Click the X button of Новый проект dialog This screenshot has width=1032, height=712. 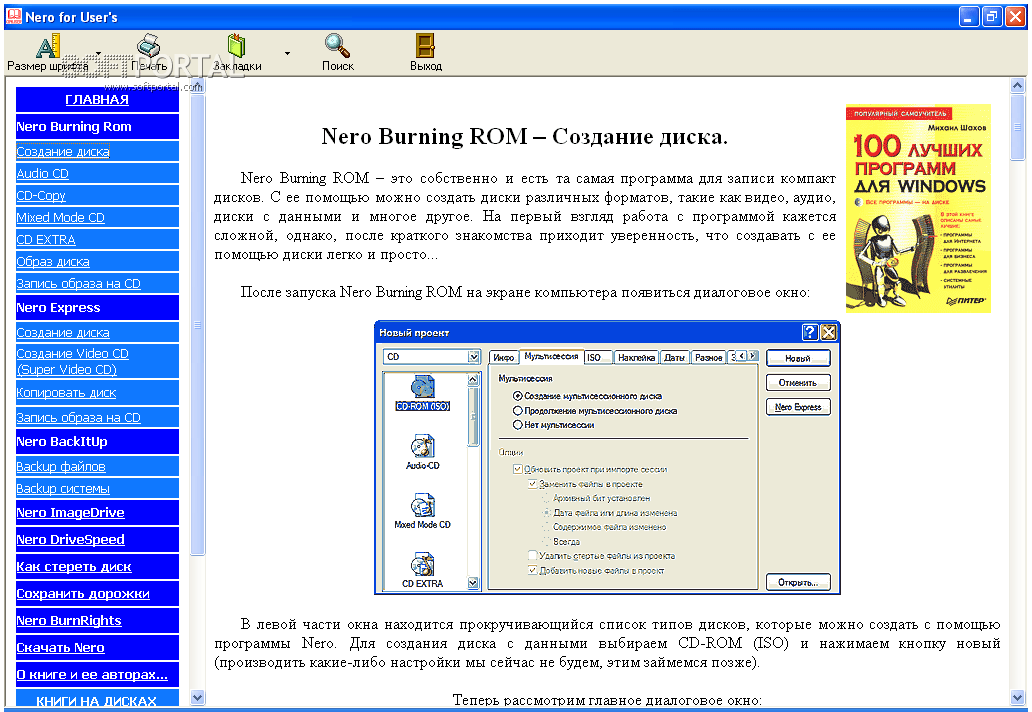tap(828, 332)
